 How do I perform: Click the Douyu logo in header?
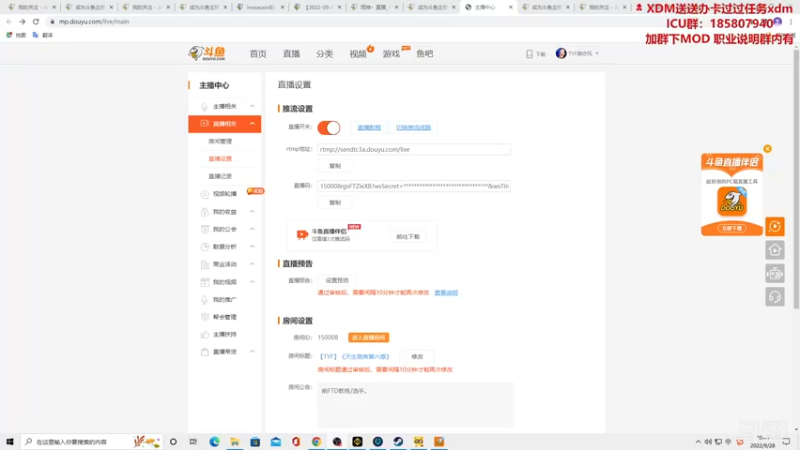click(207, 54)
